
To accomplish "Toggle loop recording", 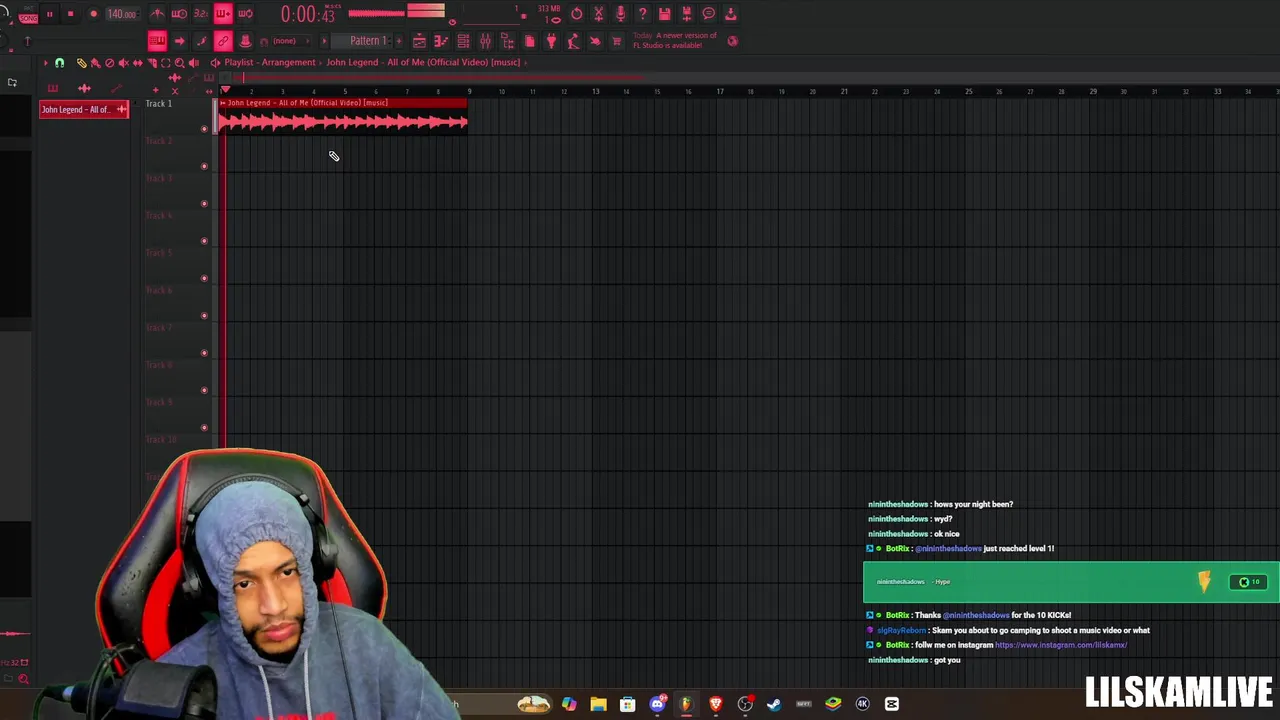I will tap(245, 14).
